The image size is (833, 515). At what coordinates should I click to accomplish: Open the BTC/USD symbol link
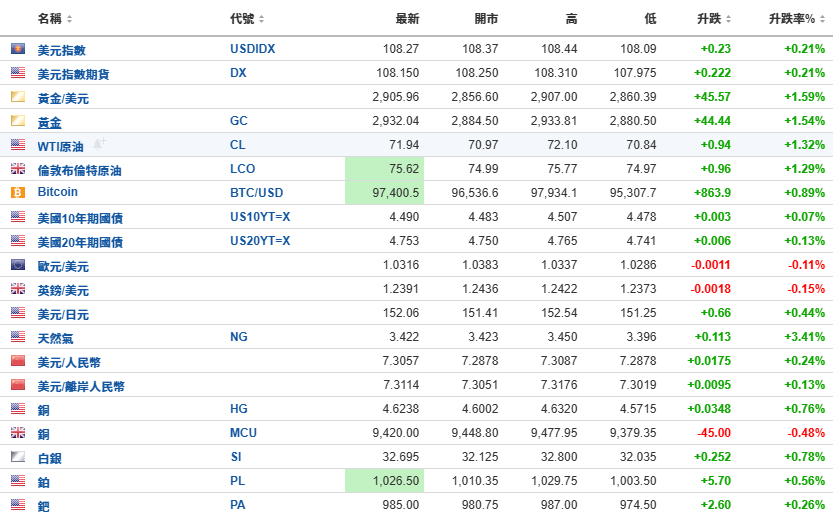coord(257,193)
